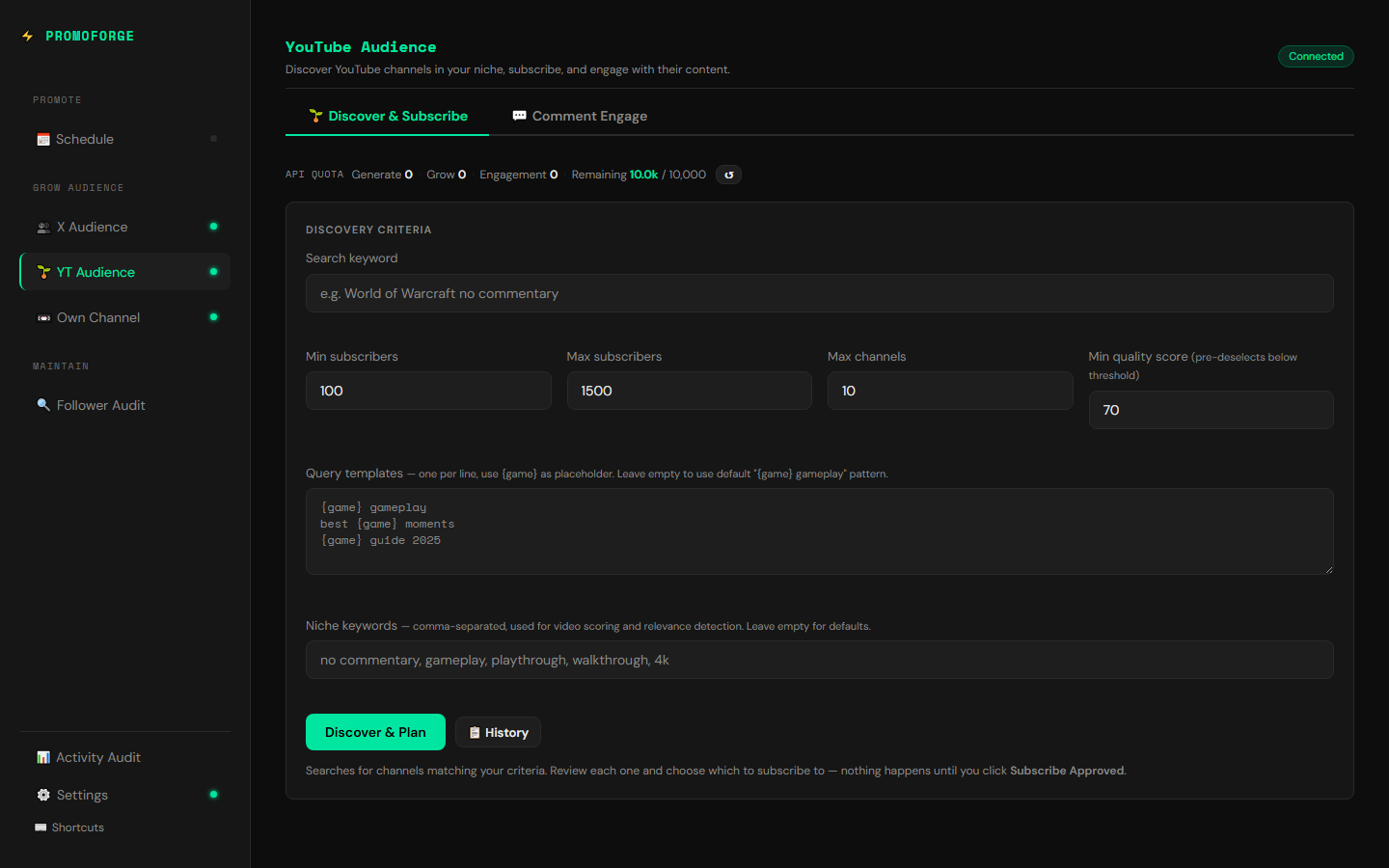Click the green status dot next to Own Channel

click(213, 317)
